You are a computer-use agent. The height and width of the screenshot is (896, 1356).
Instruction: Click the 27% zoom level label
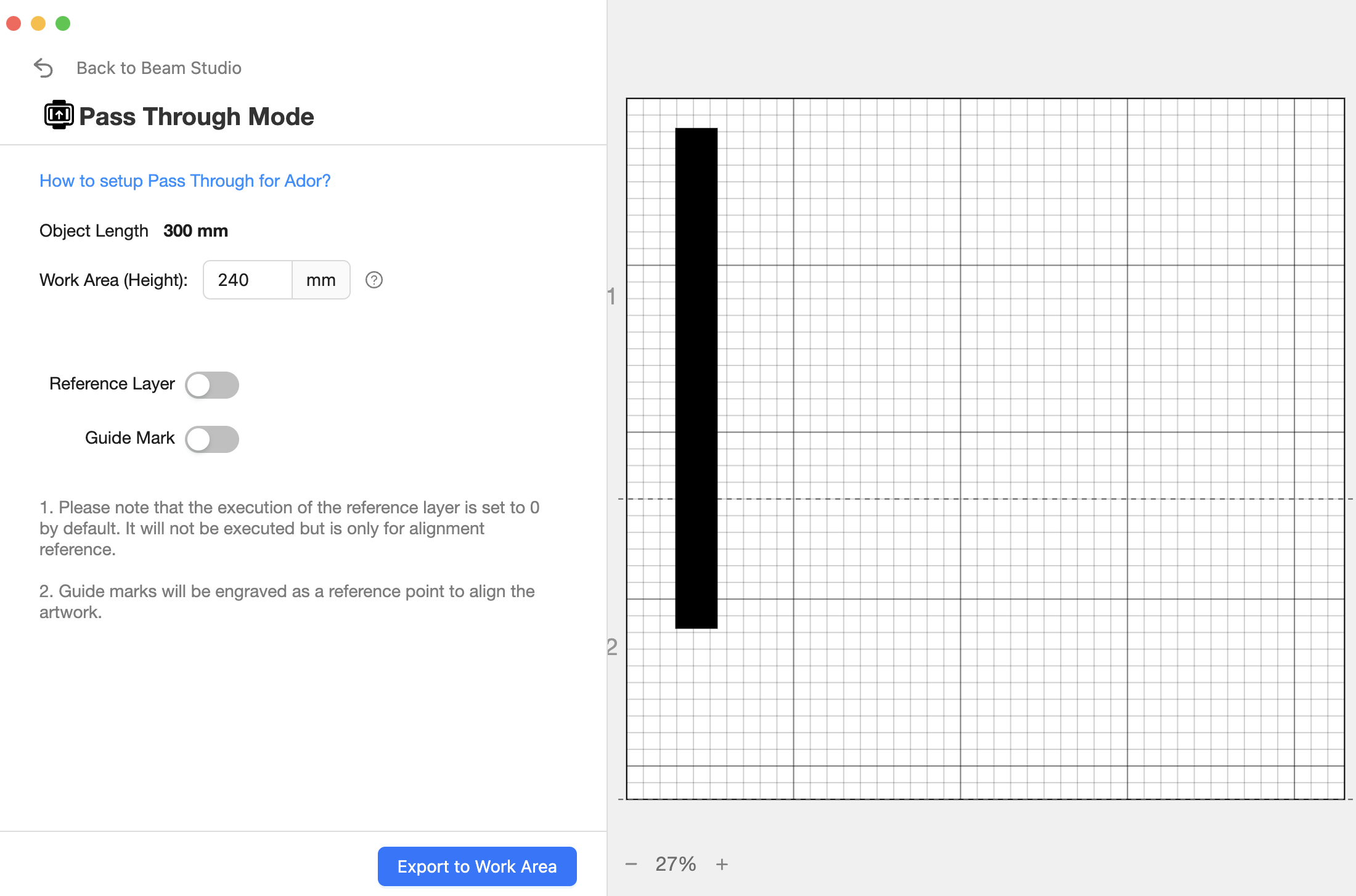(676, 864)
